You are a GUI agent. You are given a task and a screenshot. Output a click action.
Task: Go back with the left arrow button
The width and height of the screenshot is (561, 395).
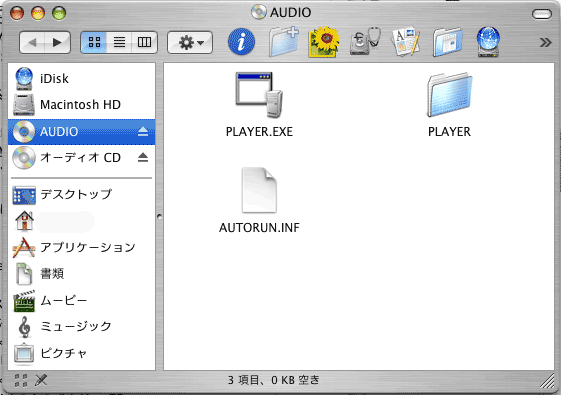(33, 43)
